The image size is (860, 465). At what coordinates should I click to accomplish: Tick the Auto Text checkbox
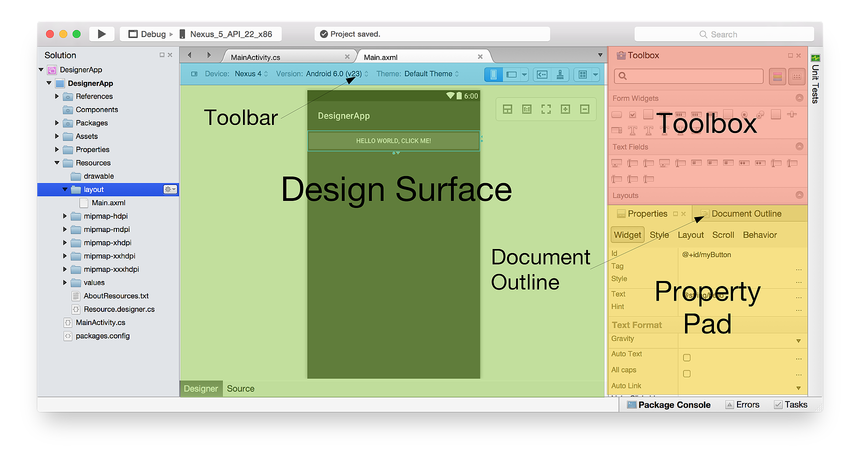(687, 358)
